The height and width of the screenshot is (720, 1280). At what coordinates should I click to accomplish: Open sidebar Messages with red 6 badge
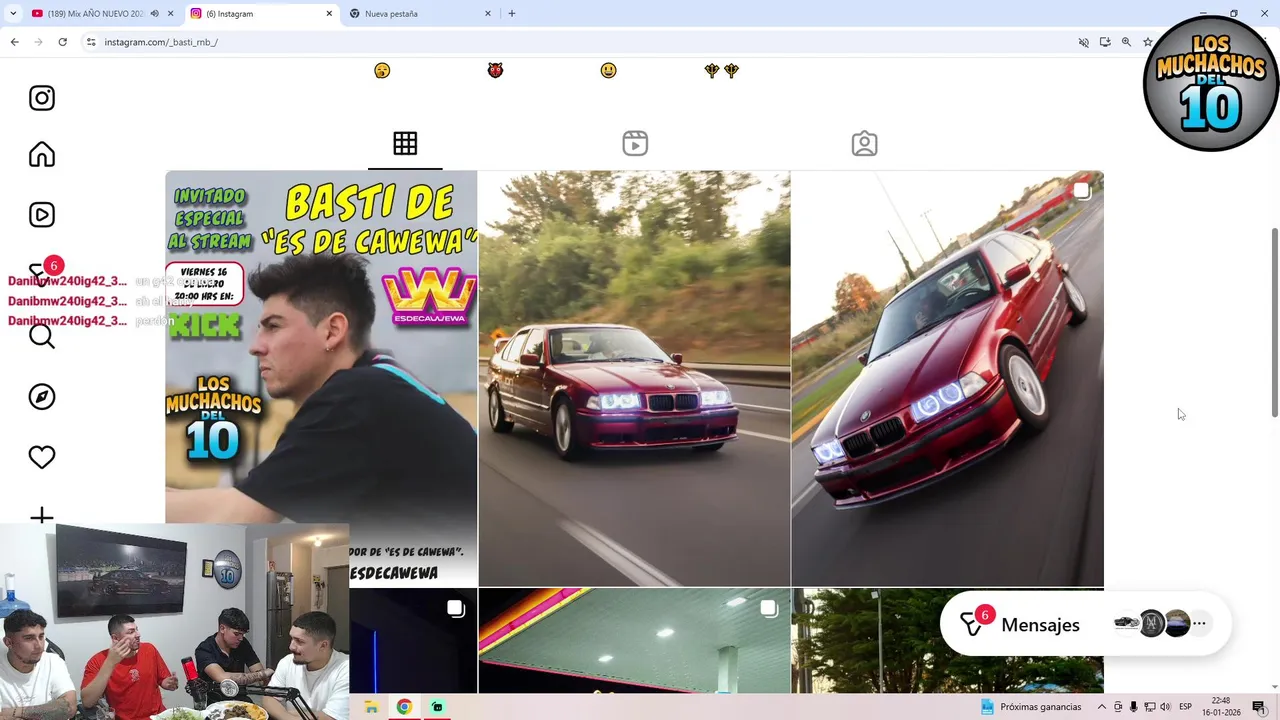(x=44, y=271)
